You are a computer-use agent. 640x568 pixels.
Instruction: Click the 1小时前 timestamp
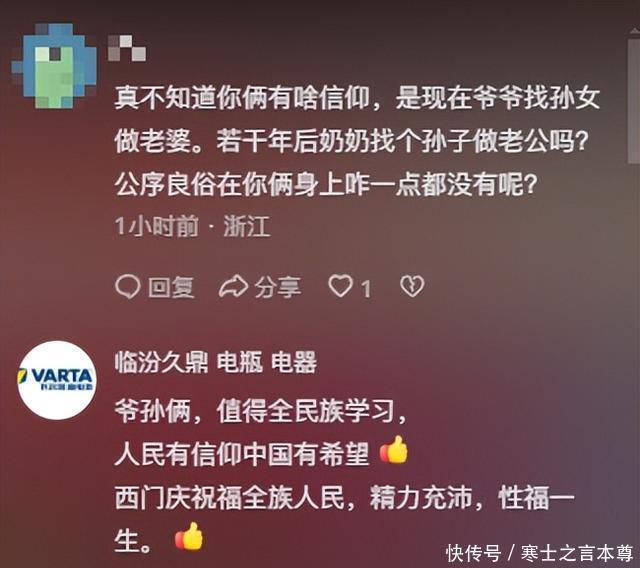[x=157, y=226]
